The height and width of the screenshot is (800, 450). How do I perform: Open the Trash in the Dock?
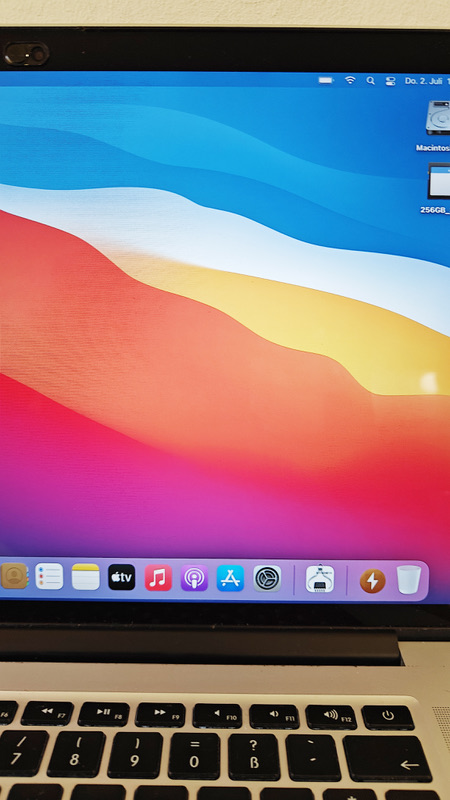(x=409, y=580)
